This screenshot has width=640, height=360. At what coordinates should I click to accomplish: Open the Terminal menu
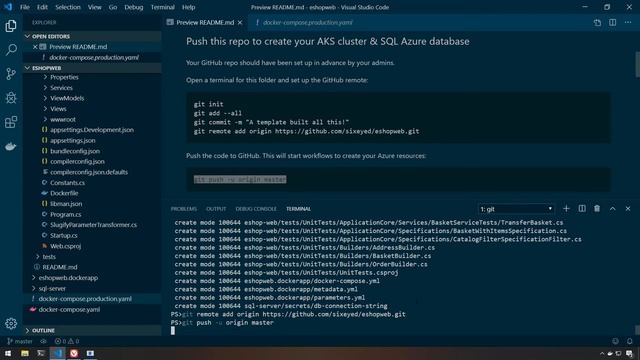click(162, 7)
